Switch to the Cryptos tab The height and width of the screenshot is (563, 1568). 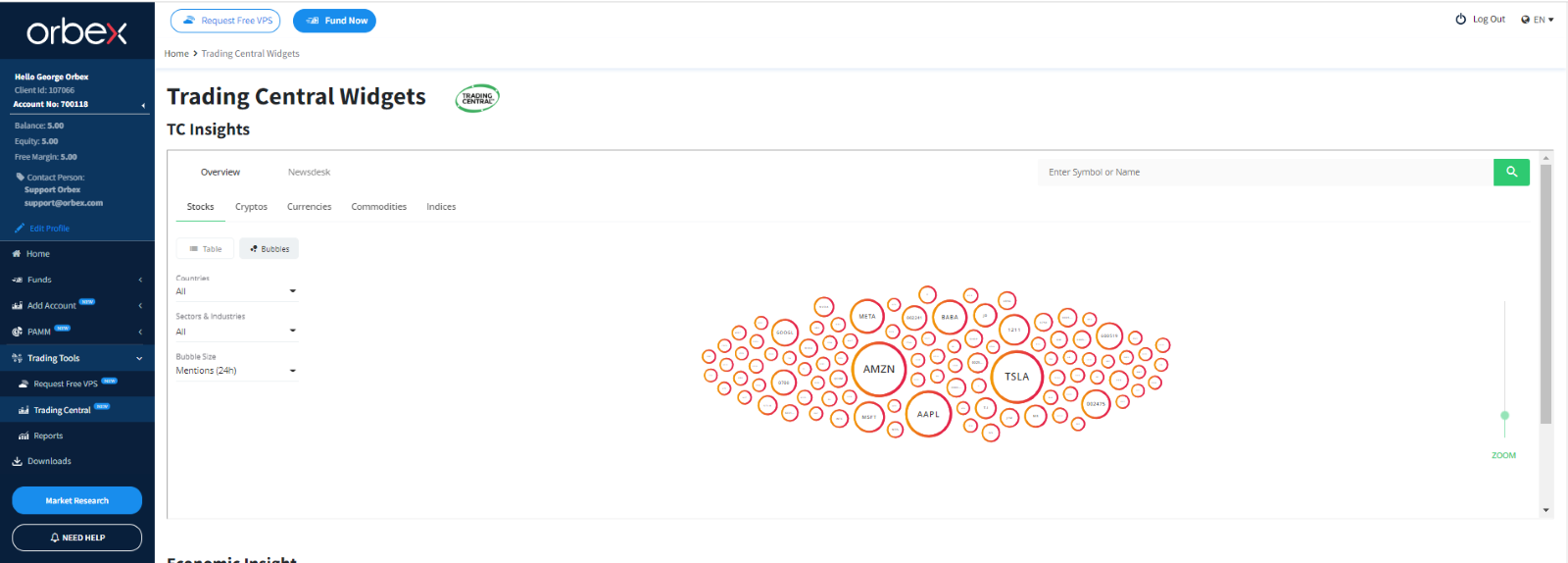[x=251, y=207]
